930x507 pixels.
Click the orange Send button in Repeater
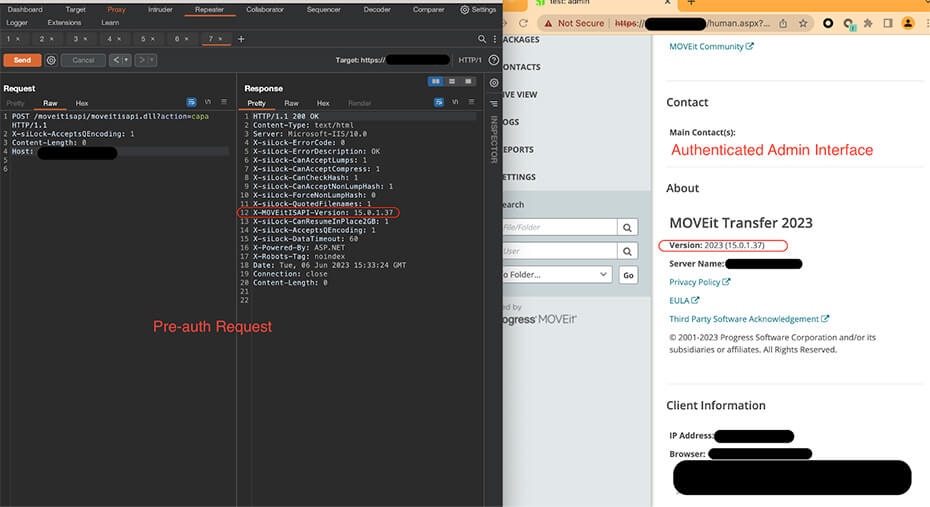coord(22,60)
